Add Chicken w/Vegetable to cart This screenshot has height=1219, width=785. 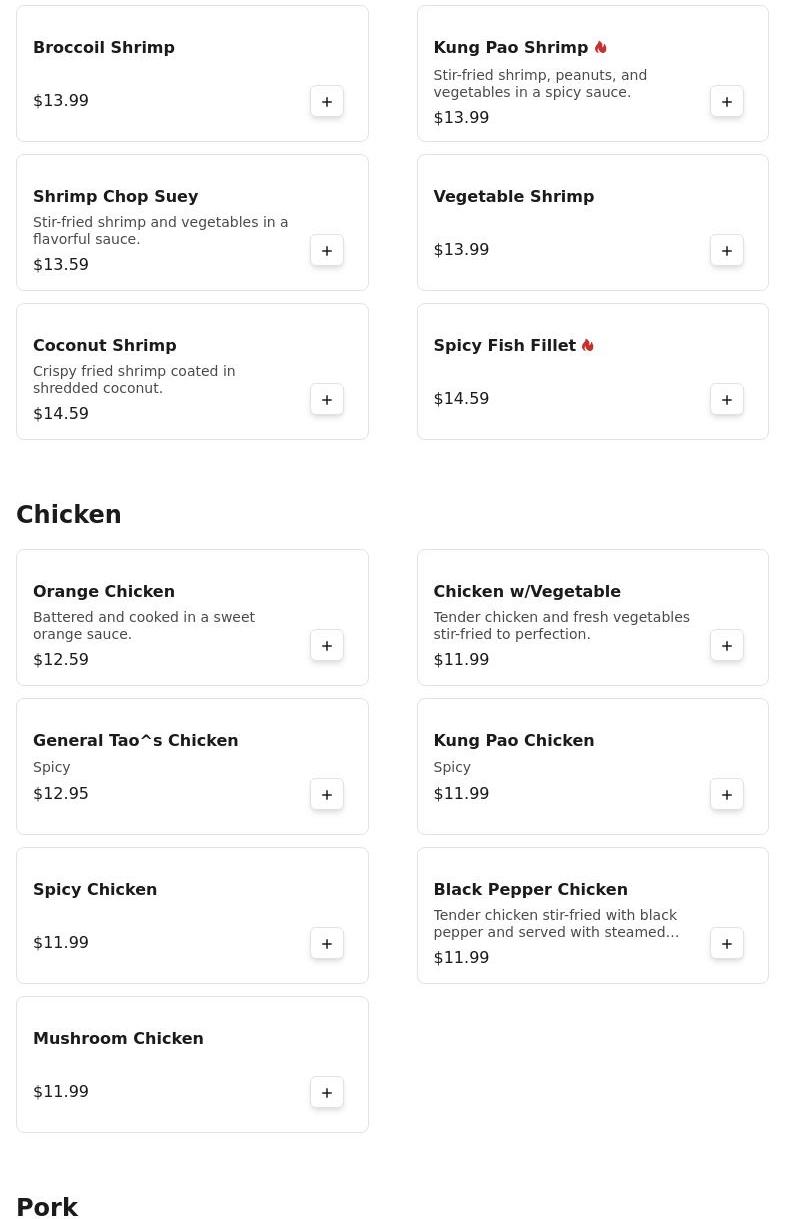pos(727,645)
